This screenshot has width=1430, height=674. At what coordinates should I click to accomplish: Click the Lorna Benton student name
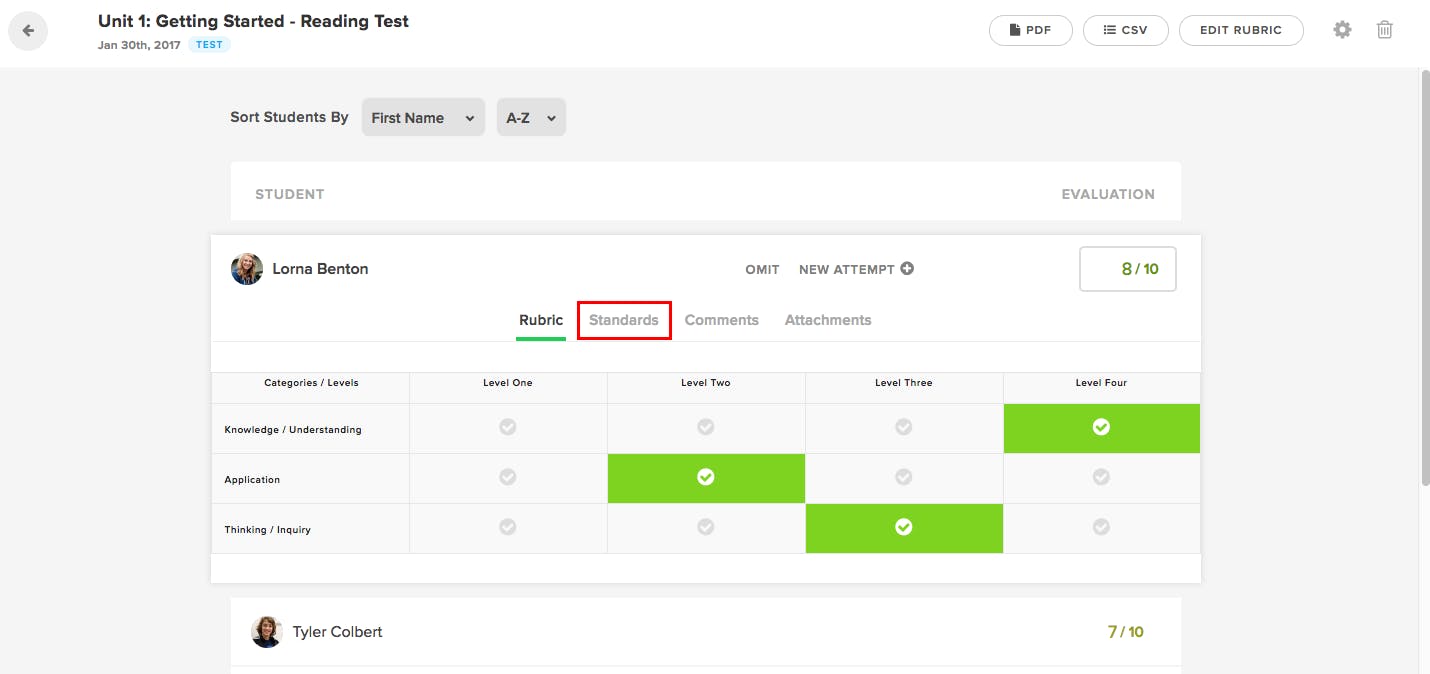point(320,269)
